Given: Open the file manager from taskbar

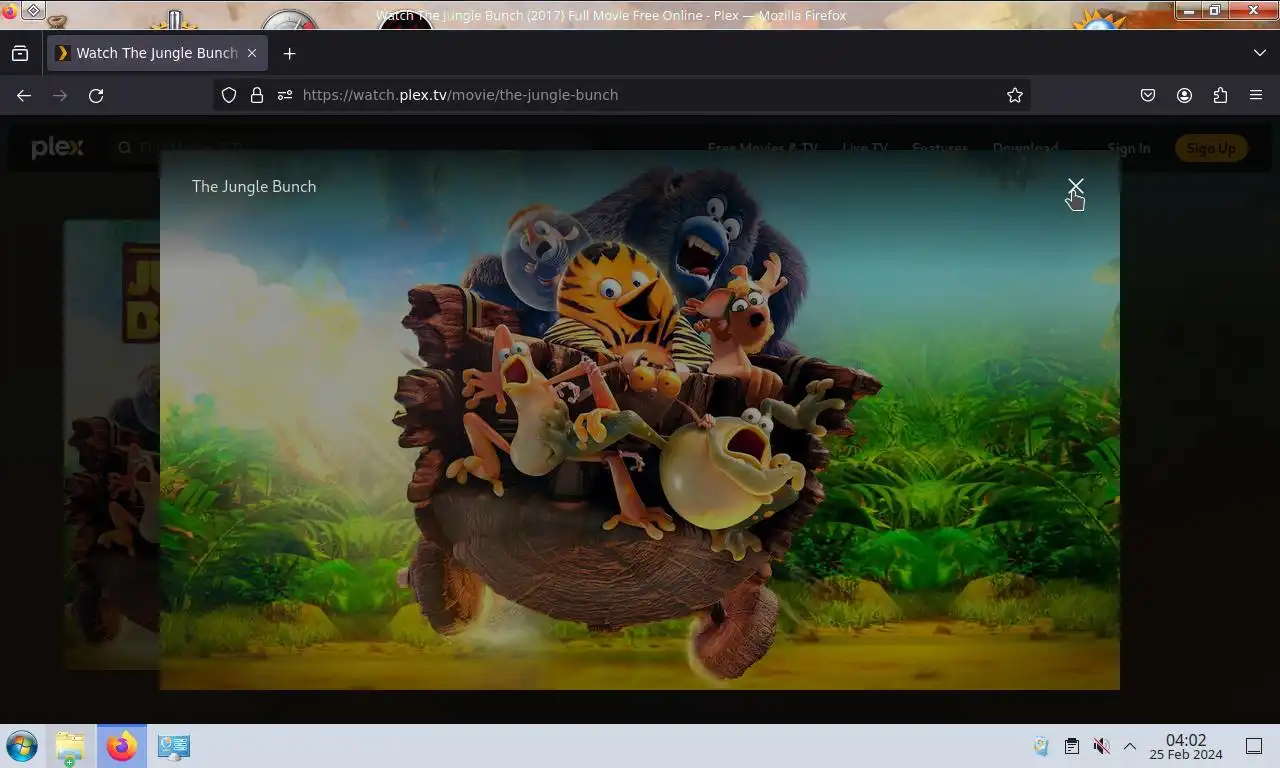Looking at the screenshot, I should (70, 746).
